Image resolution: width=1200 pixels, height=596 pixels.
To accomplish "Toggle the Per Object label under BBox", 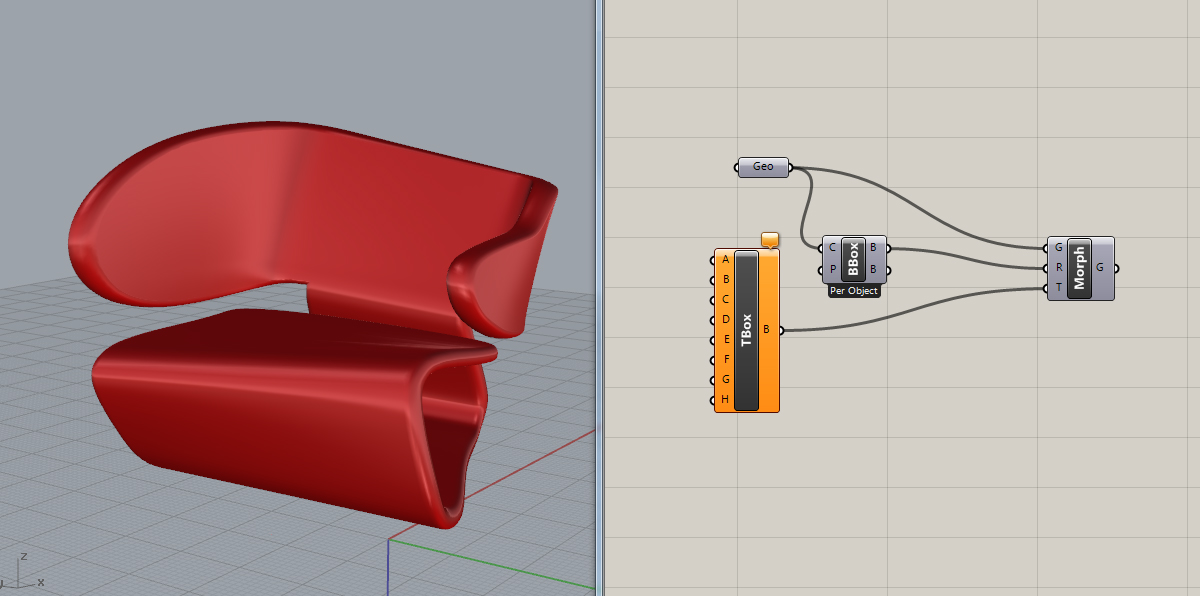I will tap(854, 292).
